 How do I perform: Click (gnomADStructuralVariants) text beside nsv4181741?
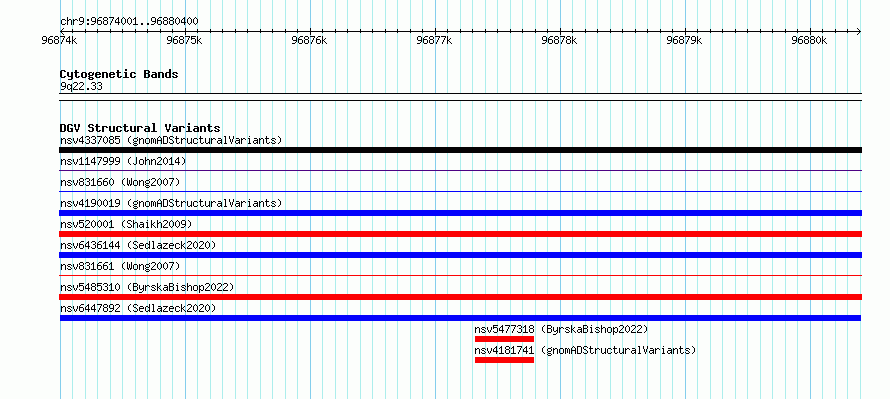(618, 350)
